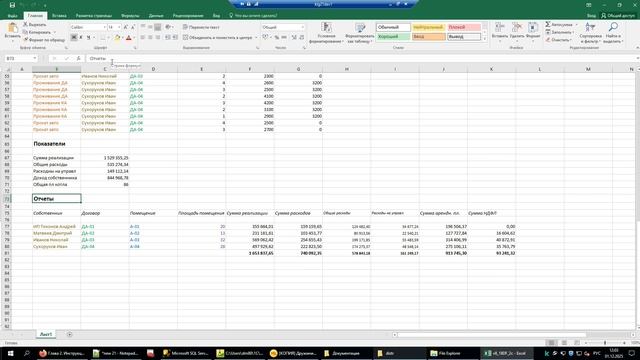Open Format as Table (Форматировать как таблицу)

[x=360, y=33]
